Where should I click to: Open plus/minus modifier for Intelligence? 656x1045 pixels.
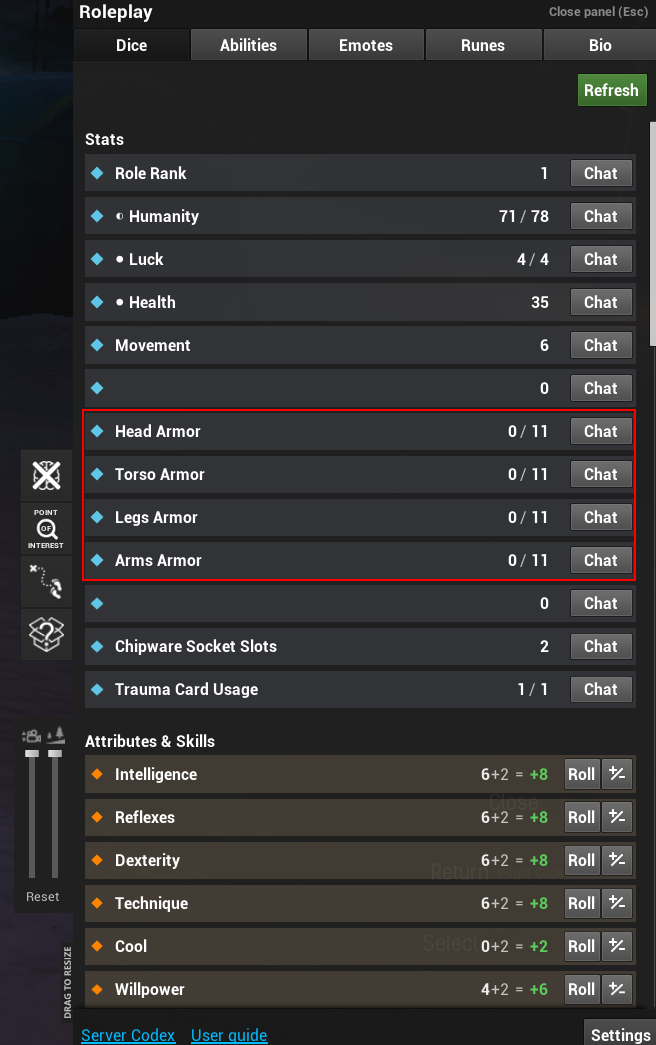tap(617, 774)
